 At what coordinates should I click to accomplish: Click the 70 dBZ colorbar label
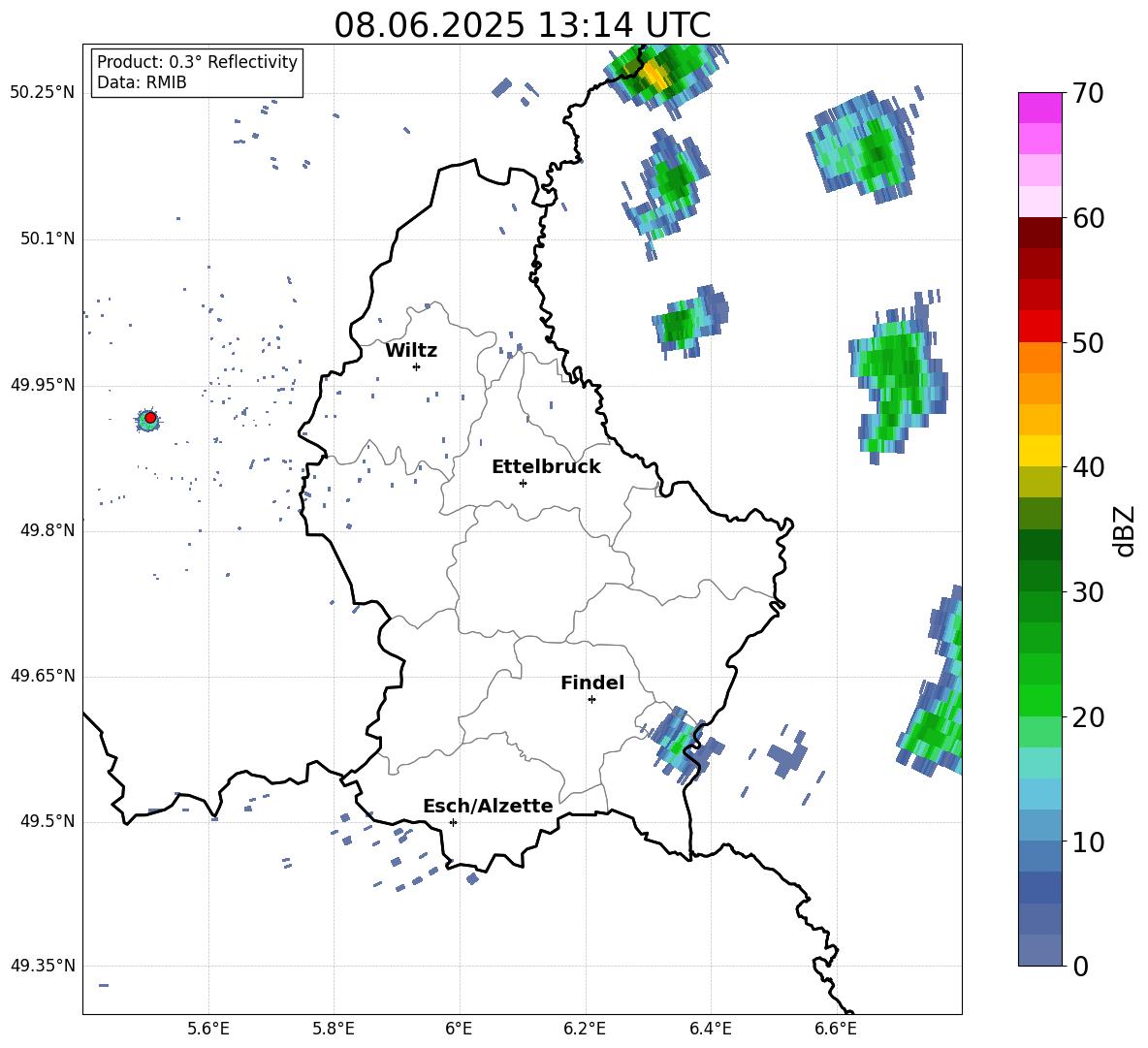1087,94
